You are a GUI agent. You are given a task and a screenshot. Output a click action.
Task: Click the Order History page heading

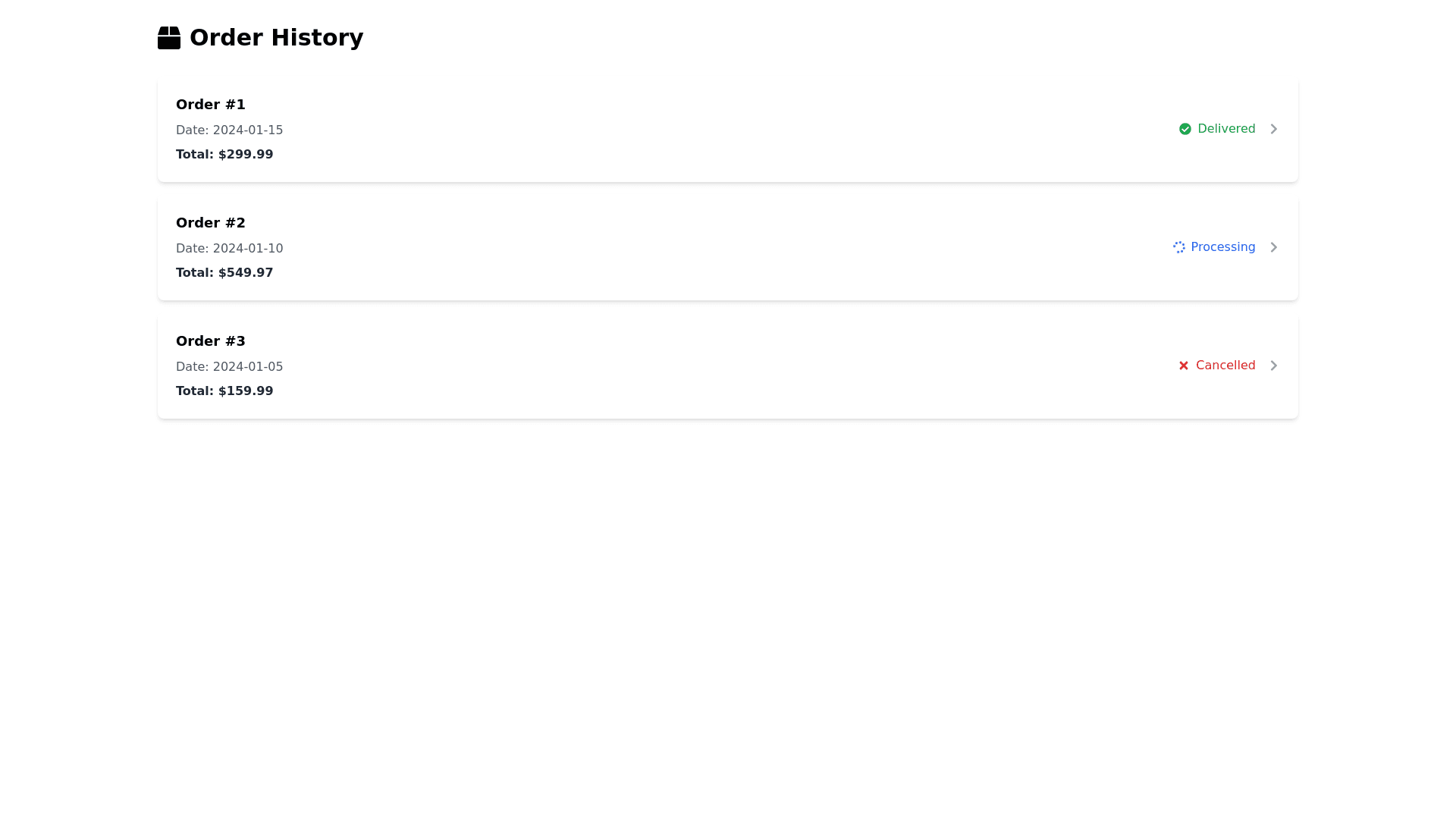pyautogui.click(x=276, y=38)
